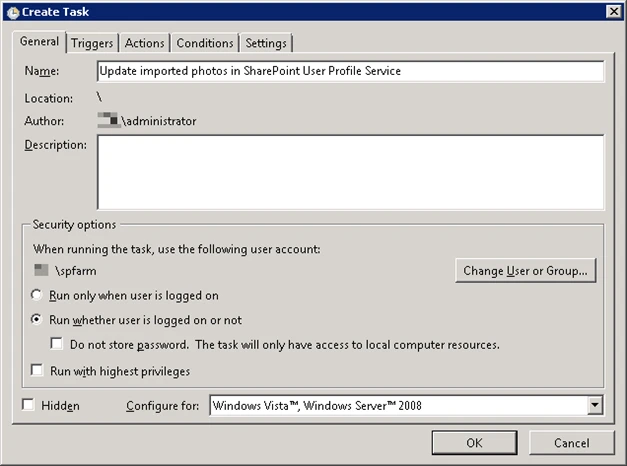Screen dimensions: 627x466
Task: Confirm the task with OK
Action: [x=474, y=443]
